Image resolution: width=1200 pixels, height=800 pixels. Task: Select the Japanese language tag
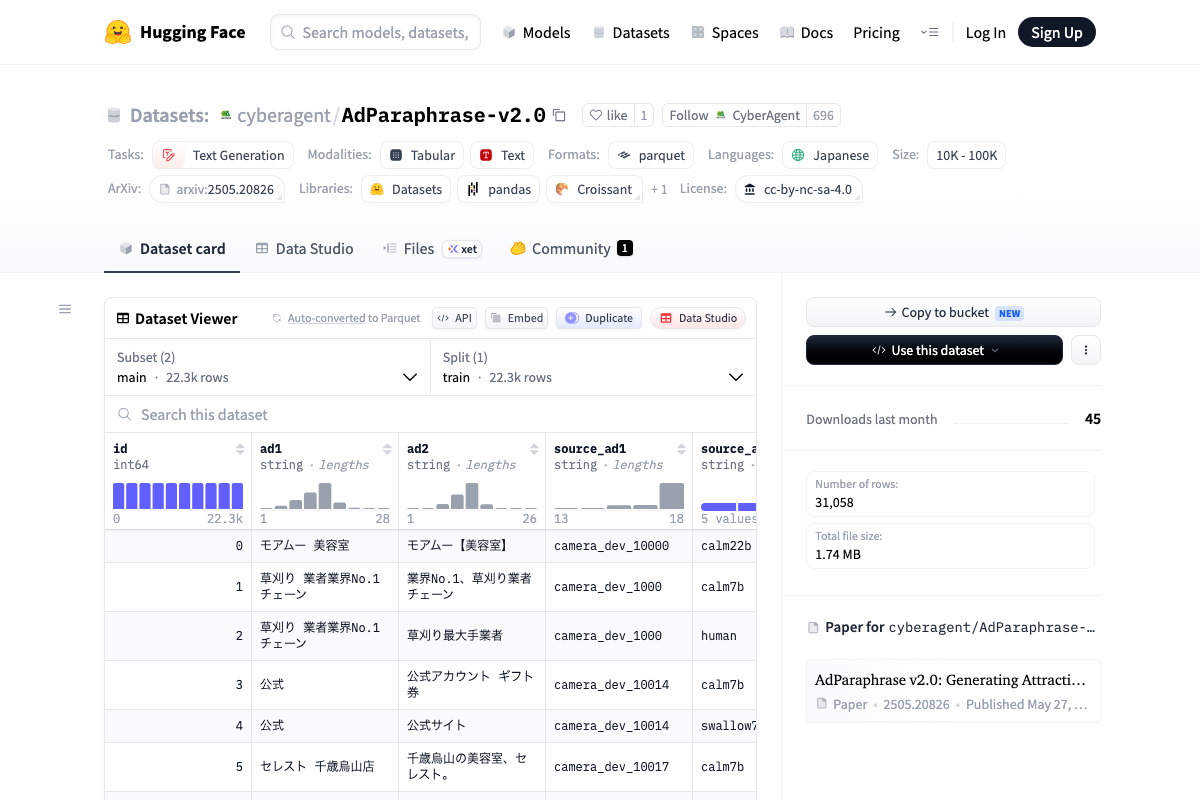point(830,155)
